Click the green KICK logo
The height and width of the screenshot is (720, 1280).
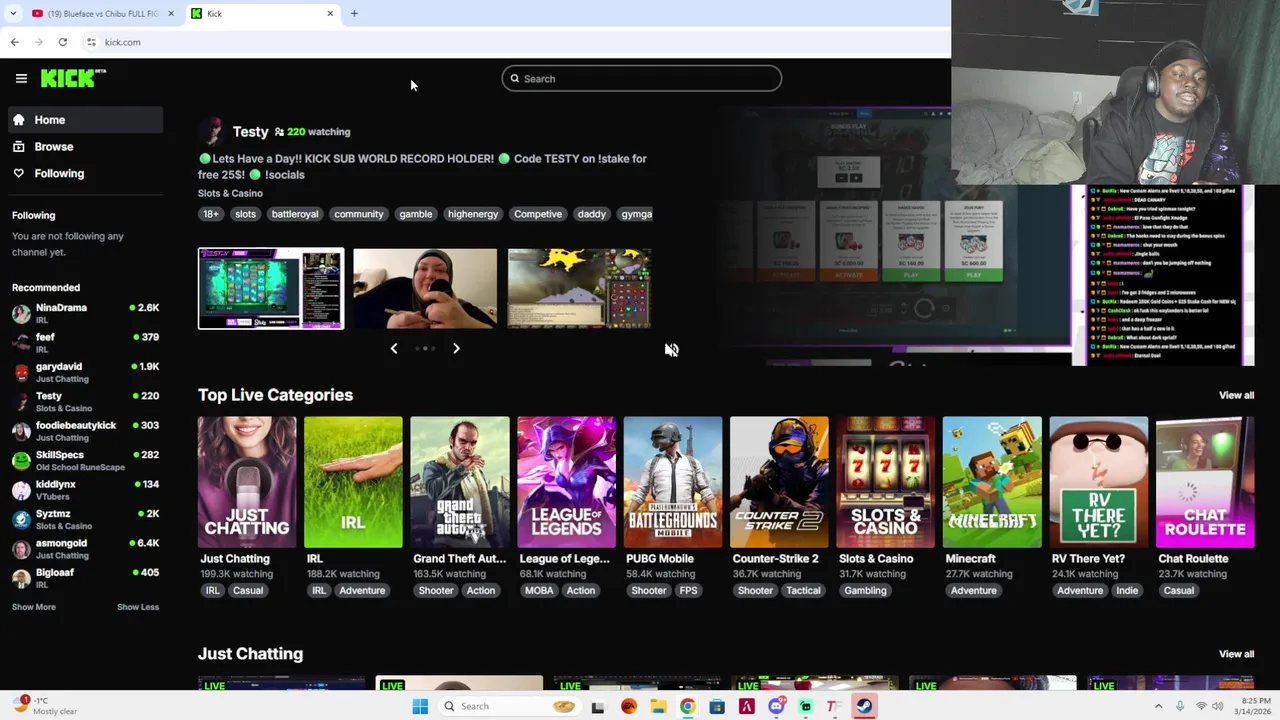pos(73,78)
